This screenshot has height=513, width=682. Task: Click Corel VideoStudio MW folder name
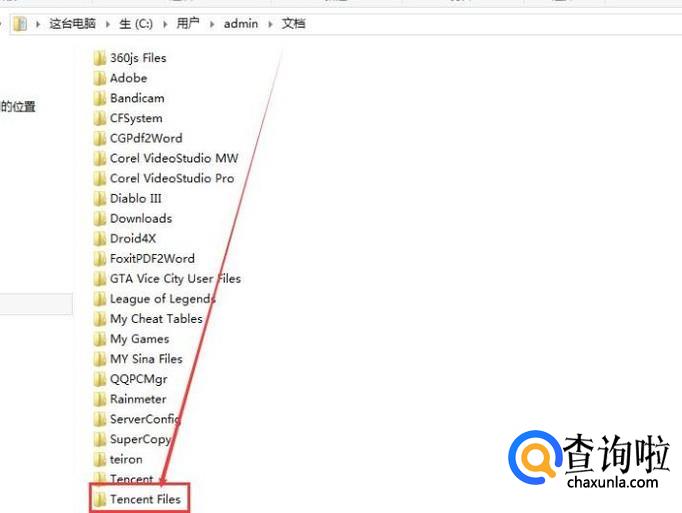(174, 158)
